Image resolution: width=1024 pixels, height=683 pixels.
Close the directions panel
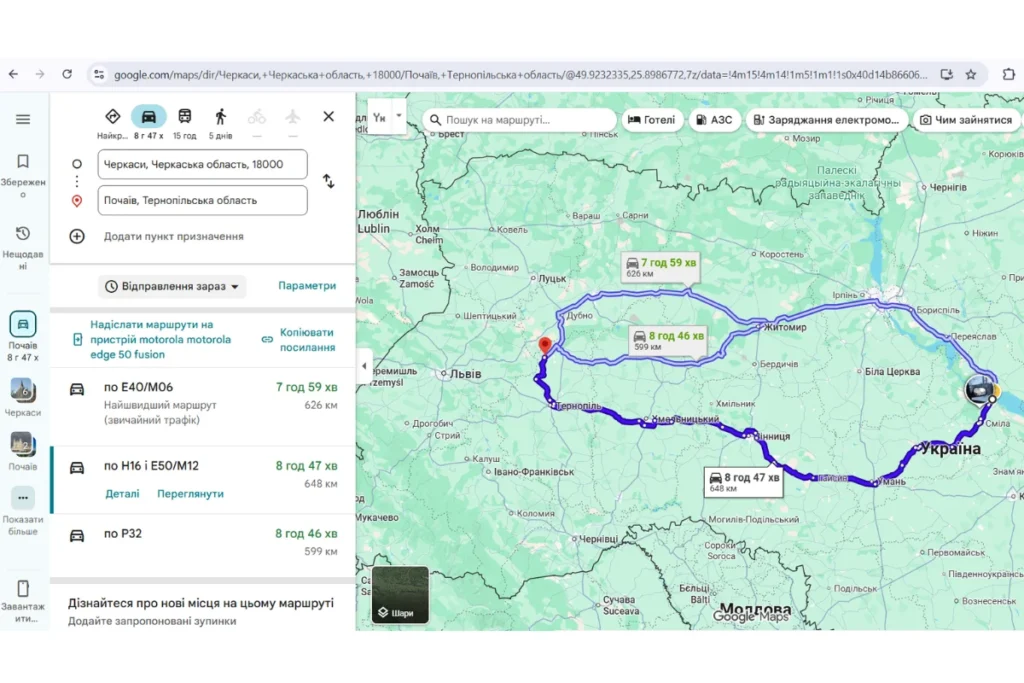pyautogui.click(x=328, y=116)
